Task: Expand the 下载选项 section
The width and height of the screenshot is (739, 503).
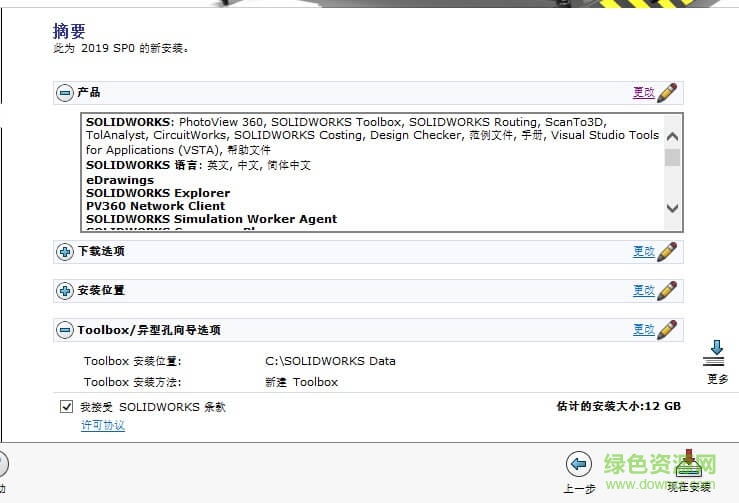Action: point(65,251)
